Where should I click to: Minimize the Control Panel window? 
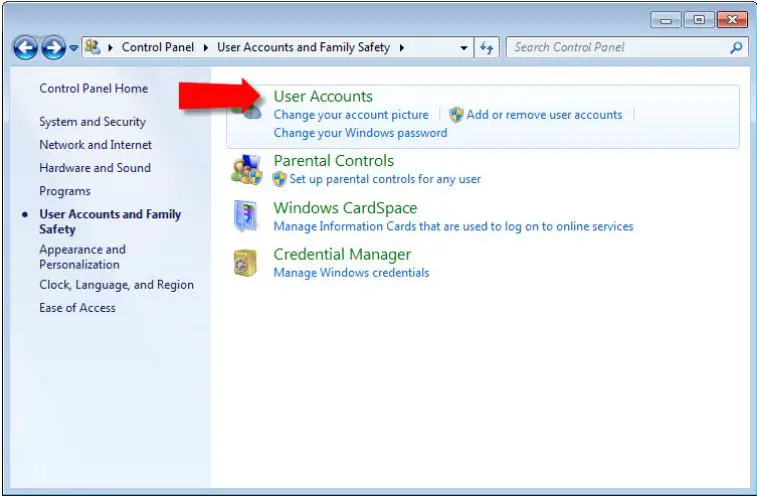pyautogui.click(x=666, y=20)
